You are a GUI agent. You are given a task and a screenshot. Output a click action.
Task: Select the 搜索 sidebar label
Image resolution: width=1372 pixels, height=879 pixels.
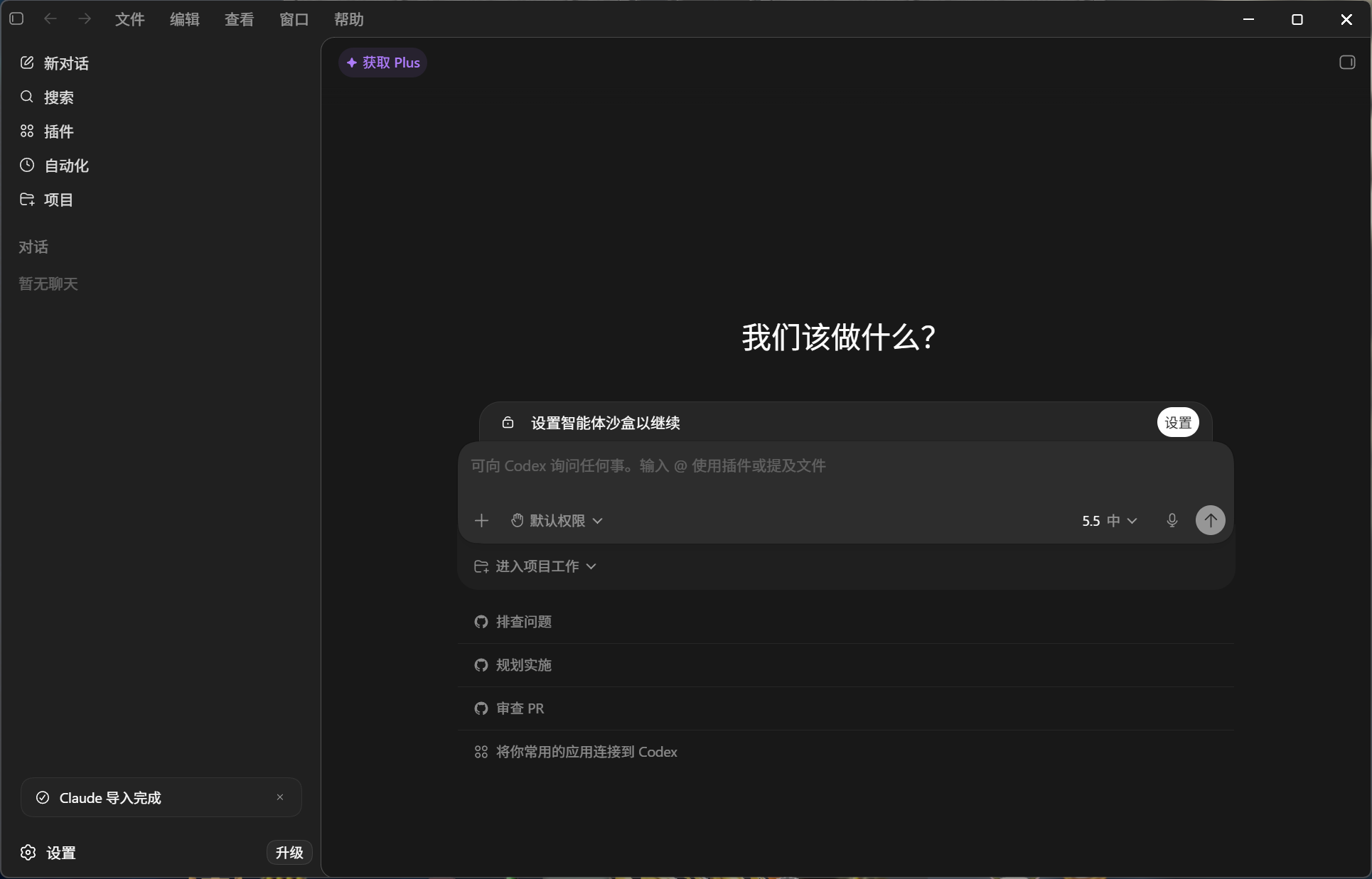[59, 97]
